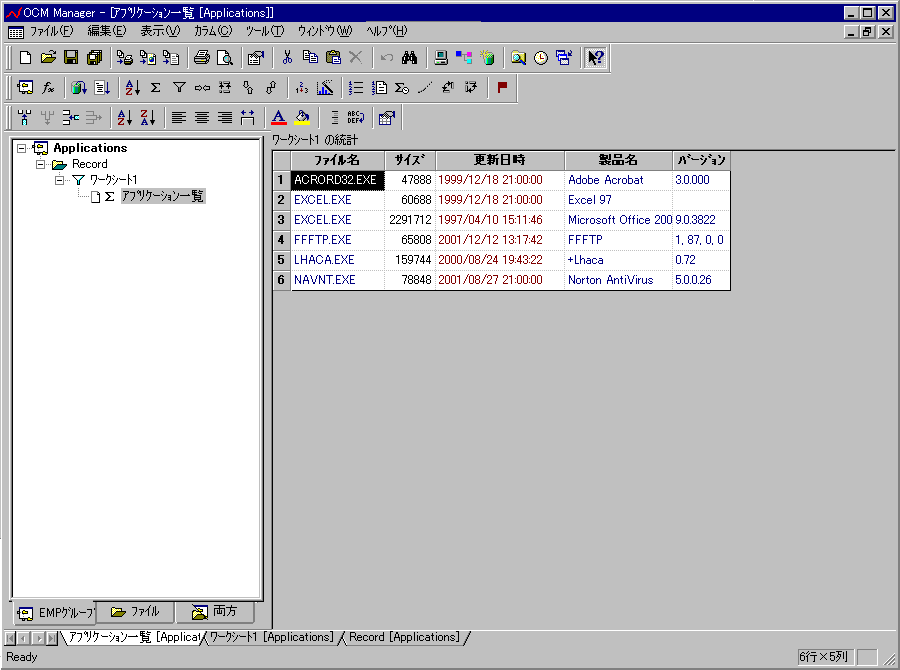Copy using the two-pages icon
This screenshot has width=900, height=670.
pos(310,57)
